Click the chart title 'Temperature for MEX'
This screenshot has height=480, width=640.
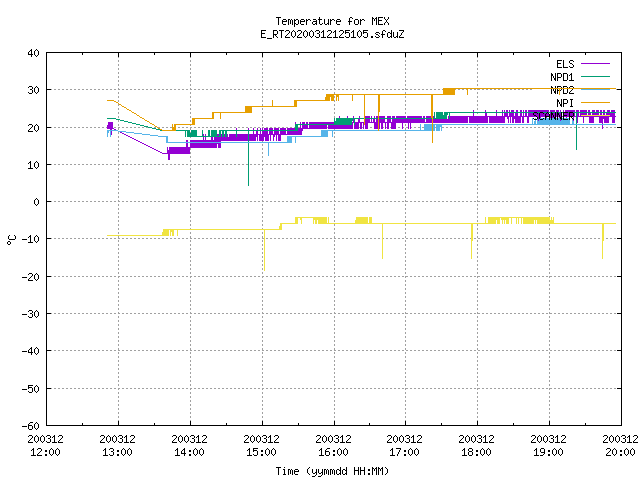pyautogui.click(x=332, y=21)
